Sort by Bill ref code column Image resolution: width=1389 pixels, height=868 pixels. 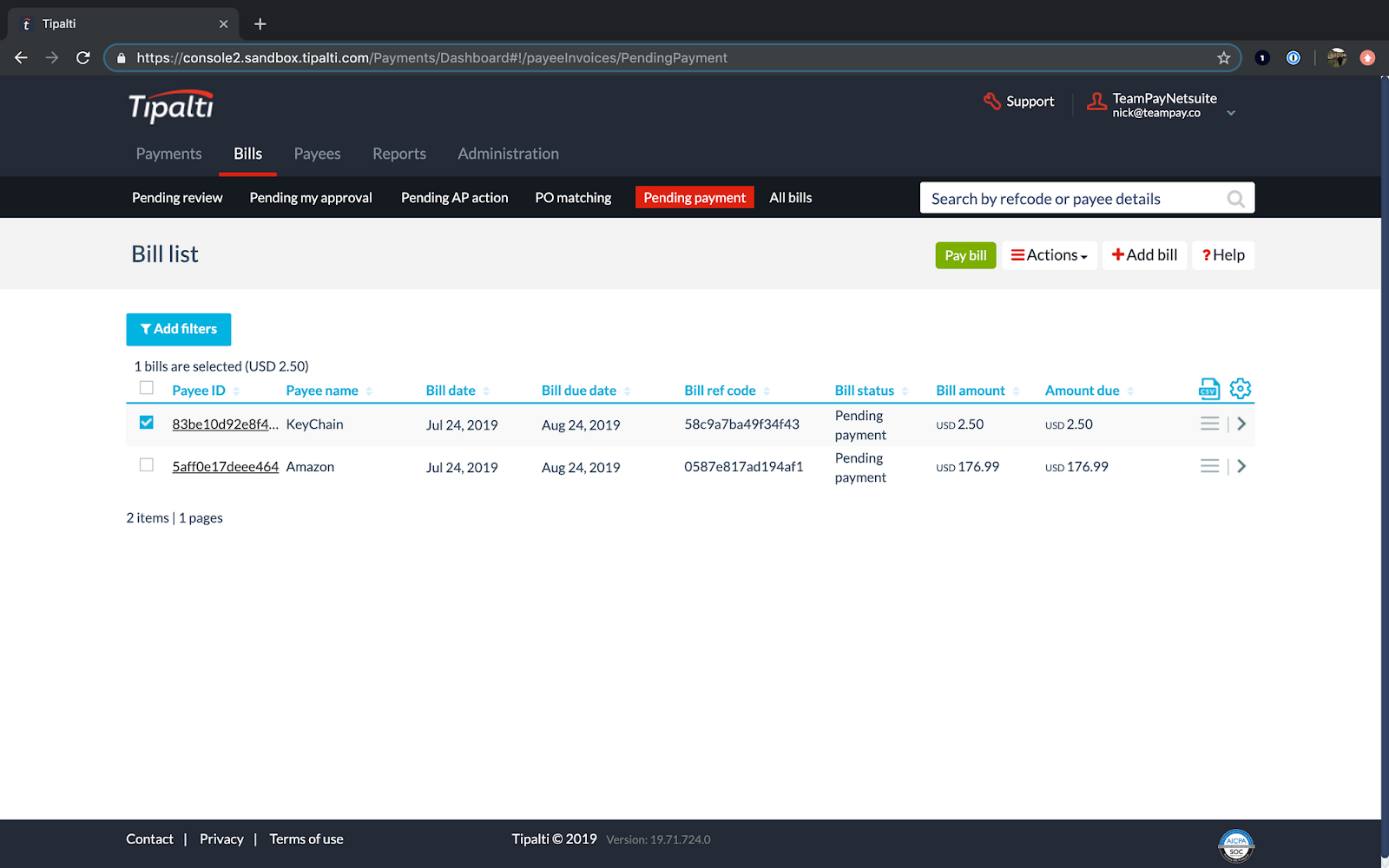tap(727, 391)
